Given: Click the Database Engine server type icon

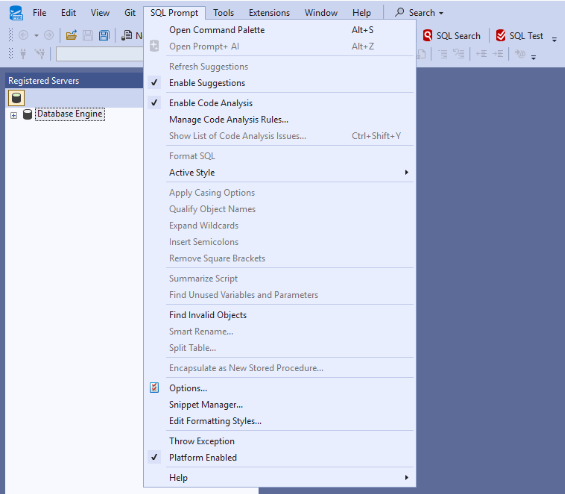Looking at the screenshot, I should [x=16, y=98].
